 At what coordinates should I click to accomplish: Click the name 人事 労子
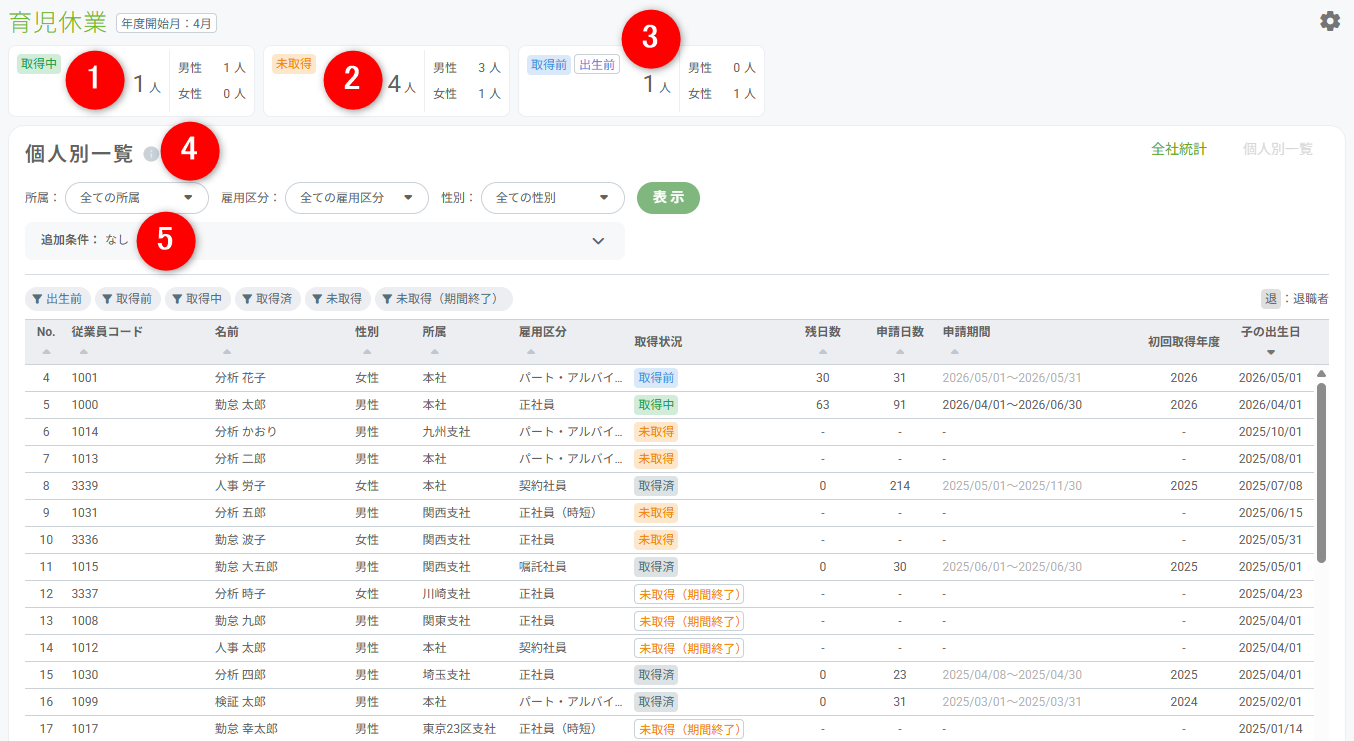pos(240,486)
